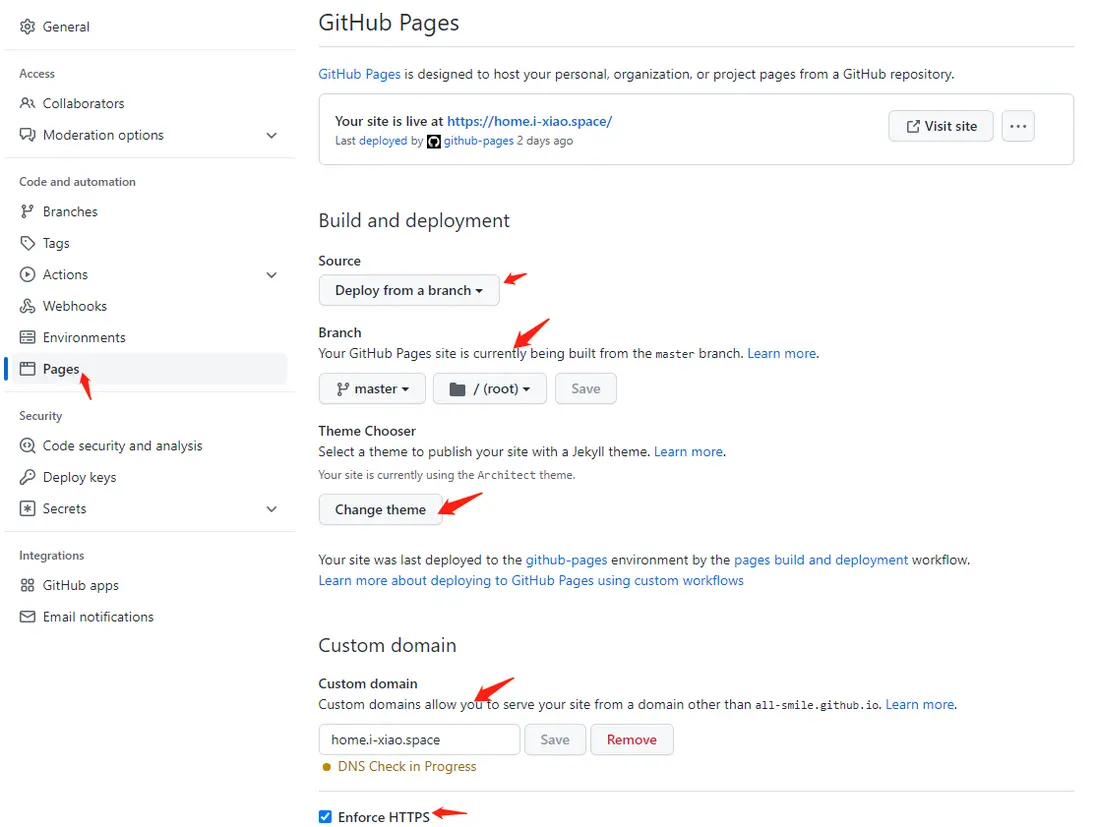The image size is (1098, 827).
Task: Click the Environments icon
Action: (x=28, y=338)
